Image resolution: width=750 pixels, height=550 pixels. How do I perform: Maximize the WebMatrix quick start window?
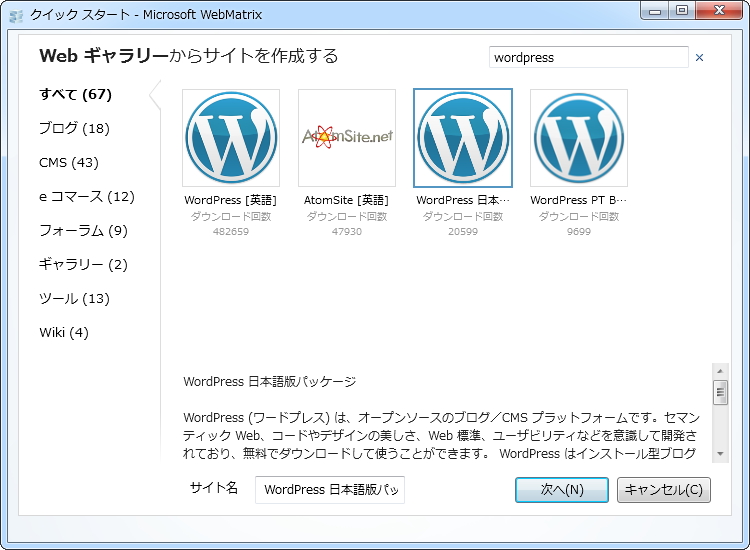click(682, 11)
